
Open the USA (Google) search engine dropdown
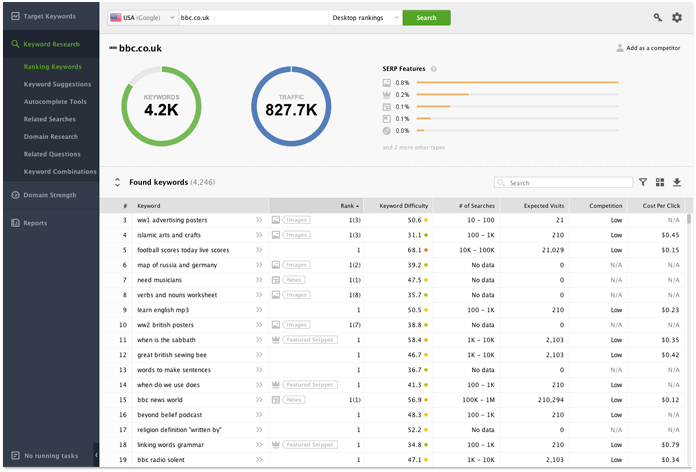(140, 18)
